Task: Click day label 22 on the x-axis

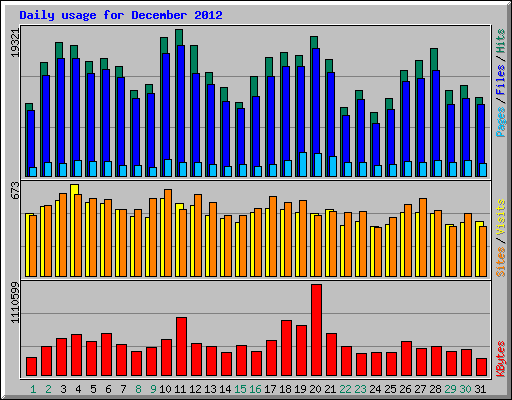Action: coord(345,389)
